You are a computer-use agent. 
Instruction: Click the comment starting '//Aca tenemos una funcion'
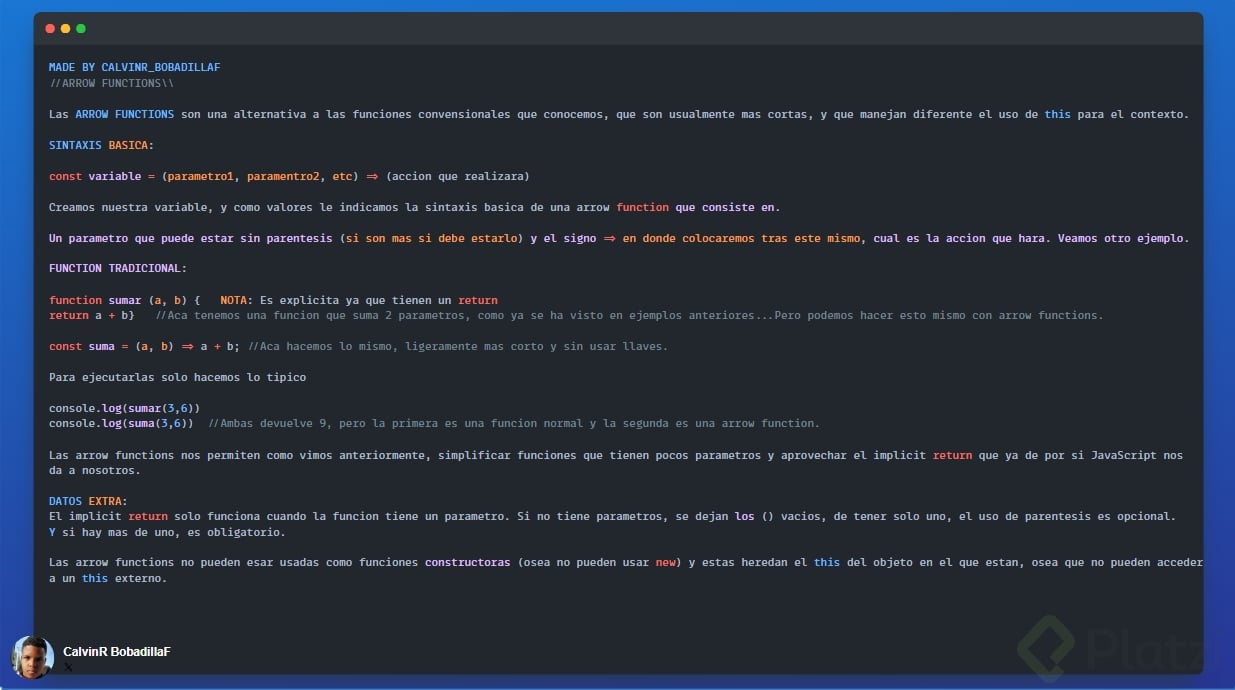[629, 316]
